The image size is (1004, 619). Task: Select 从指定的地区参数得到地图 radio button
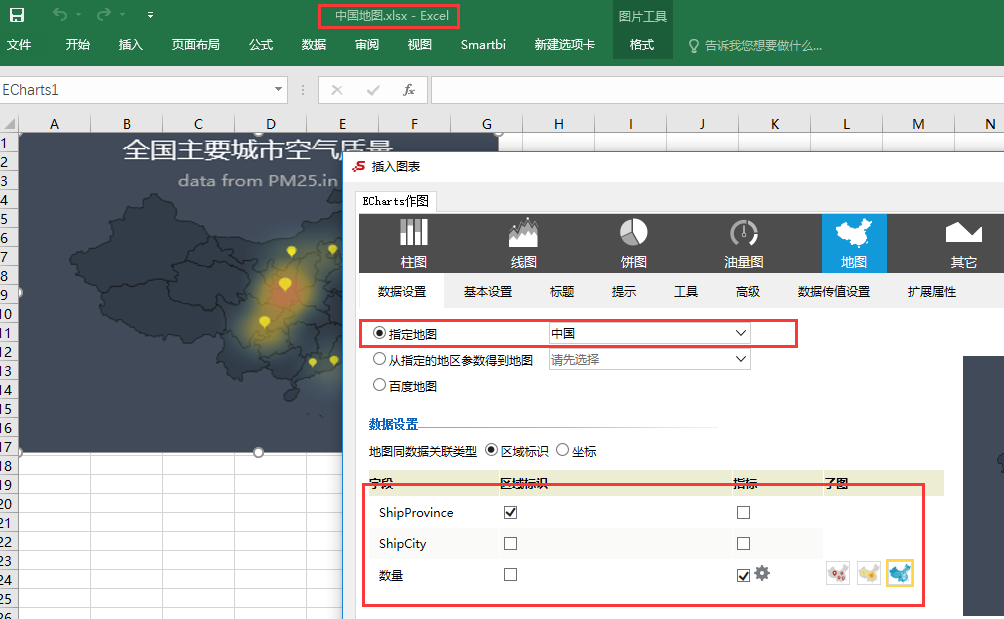(x=379, y=359)
